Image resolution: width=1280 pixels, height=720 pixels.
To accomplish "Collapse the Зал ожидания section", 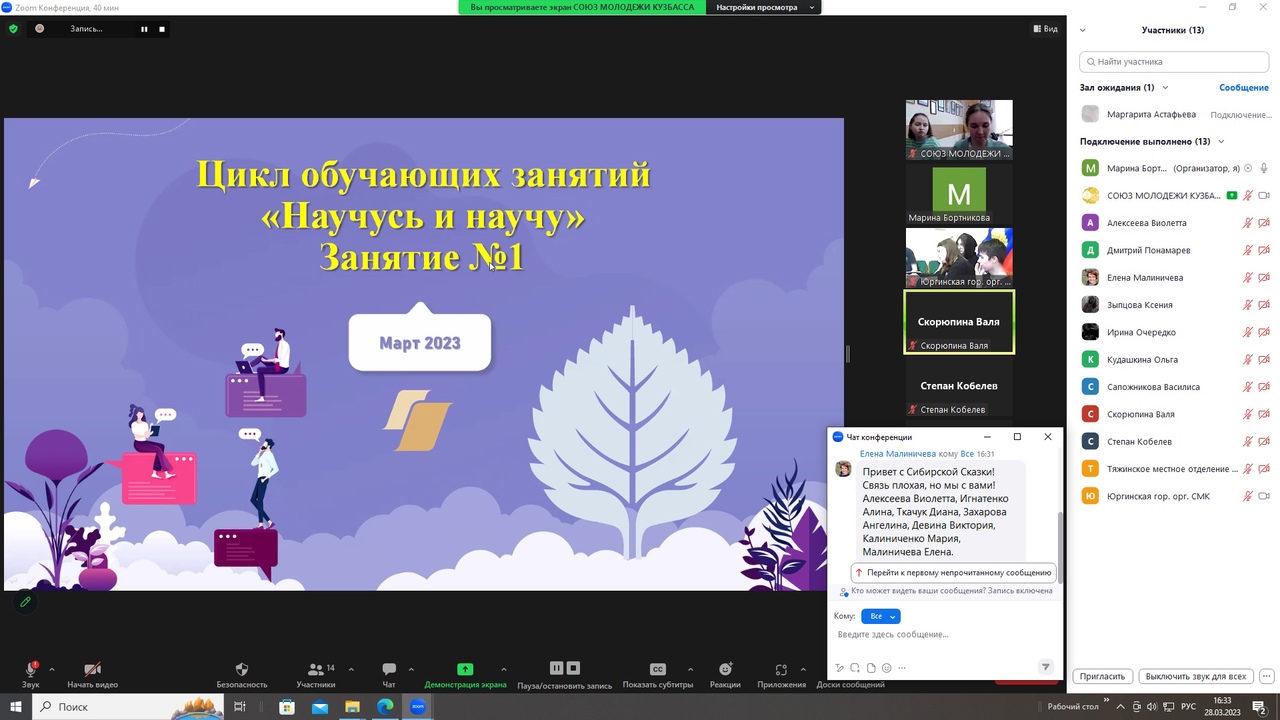I will click(x=1165, y=88).
